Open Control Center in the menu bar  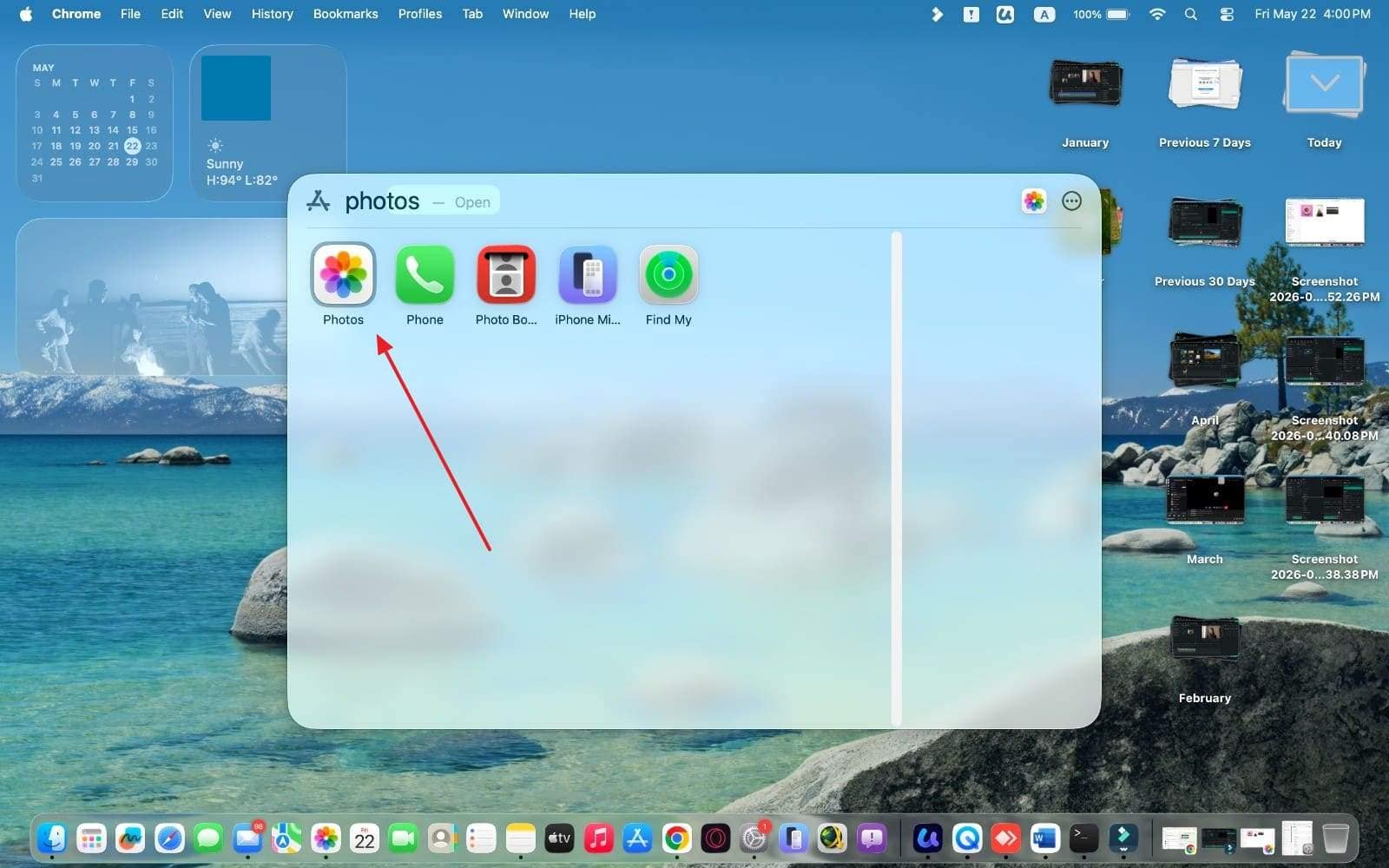(x=1226, y=14)
